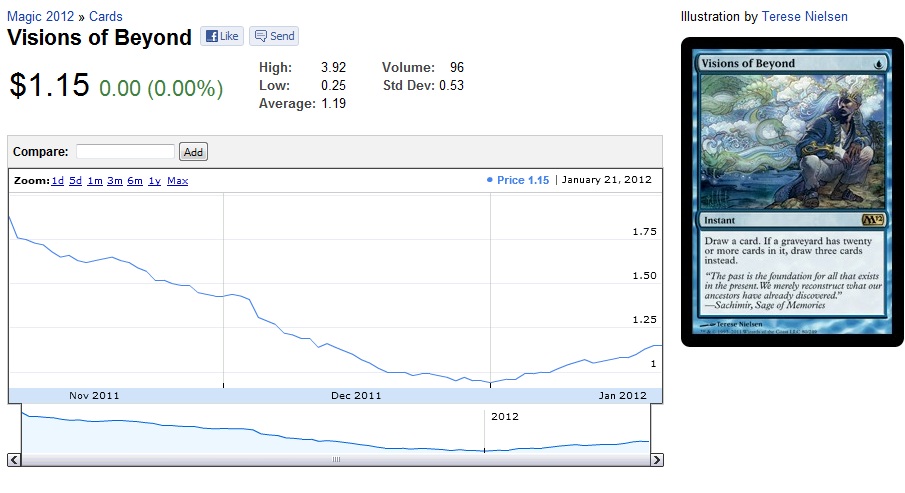Open Terese Nielsen illustrator link
The height and width of the screenshot is (493, 905).
click(804, 17)
